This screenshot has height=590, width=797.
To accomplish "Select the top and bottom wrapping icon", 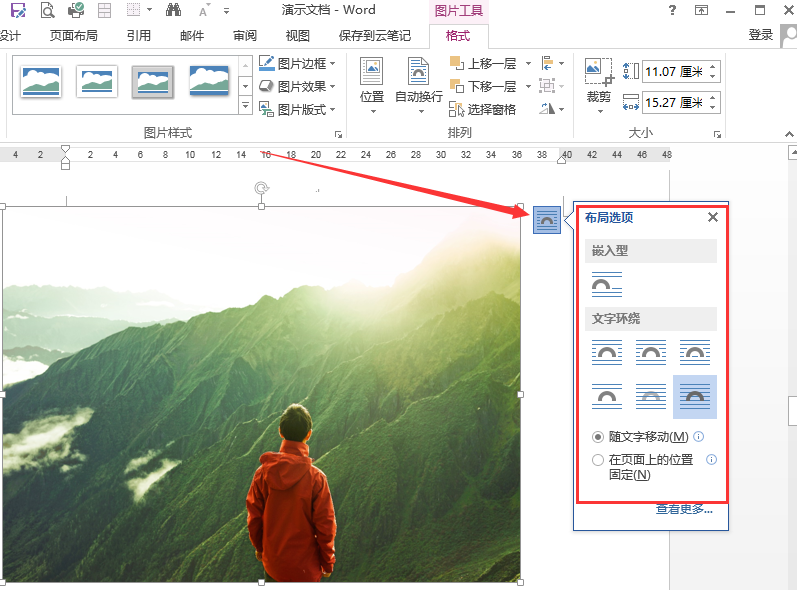I will [x=607, y=396].
